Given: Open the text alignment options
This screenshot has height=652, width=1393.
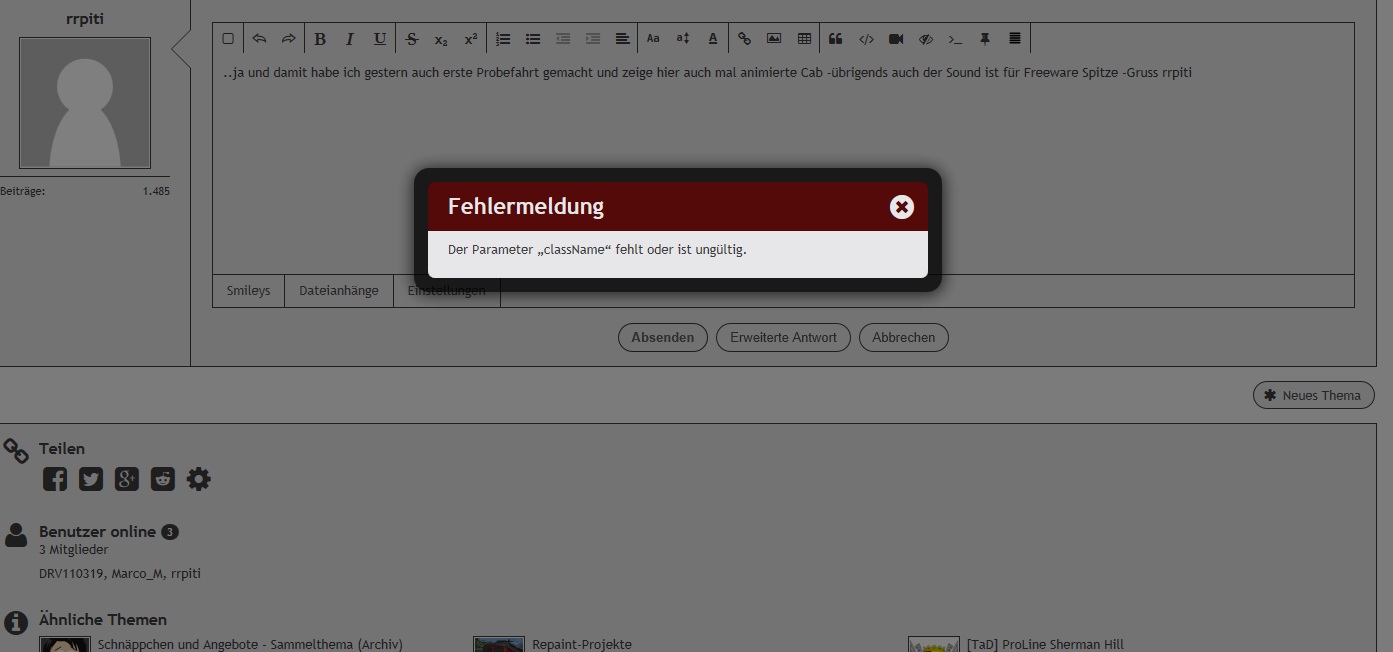Looking at the screenshot, I should pyautogui.click(x=622, y=39).
